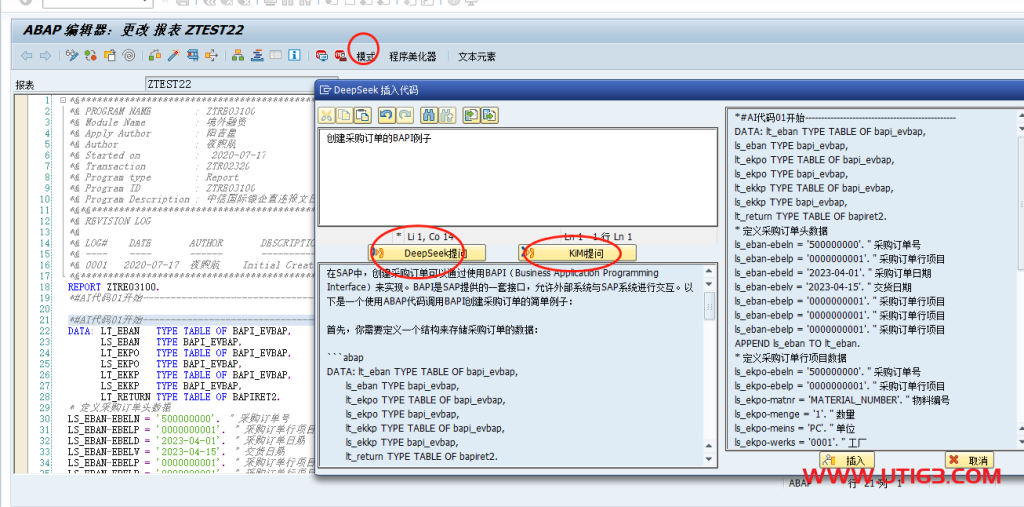Click the direct processing test icon

[x=192, y=56]
